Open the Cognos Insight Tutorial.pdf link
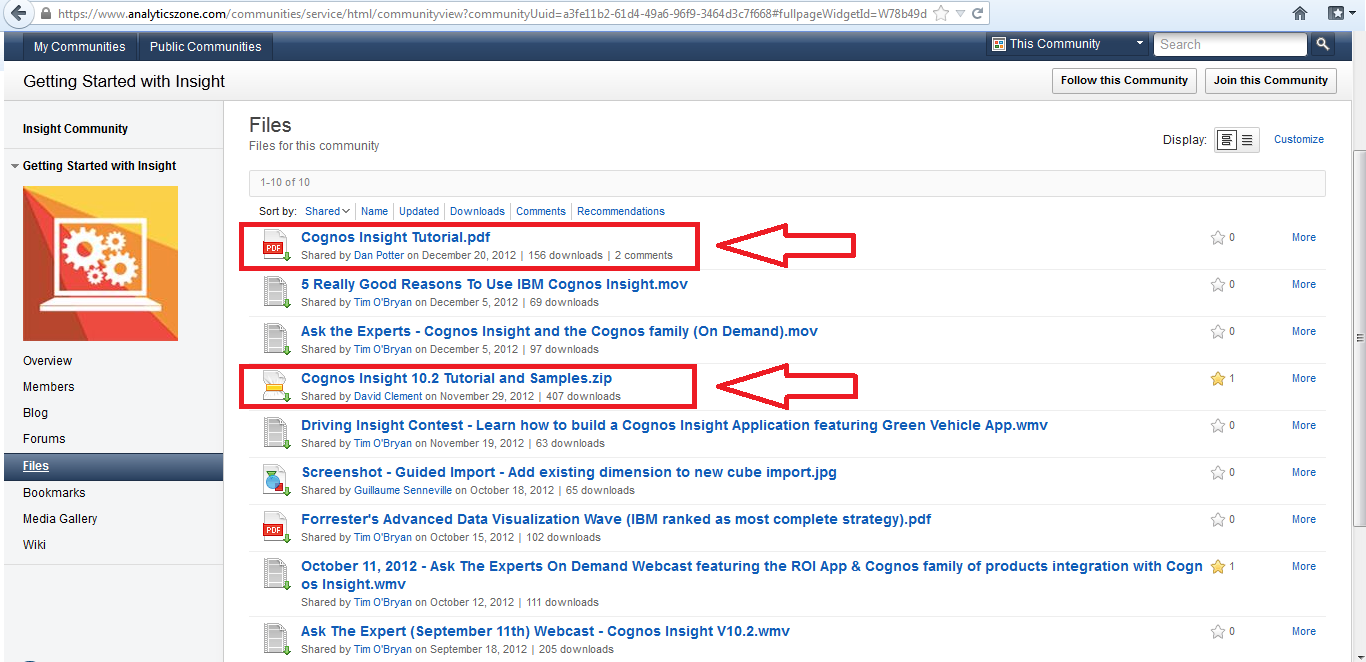The image size is (1366, 662). [396, 238]
